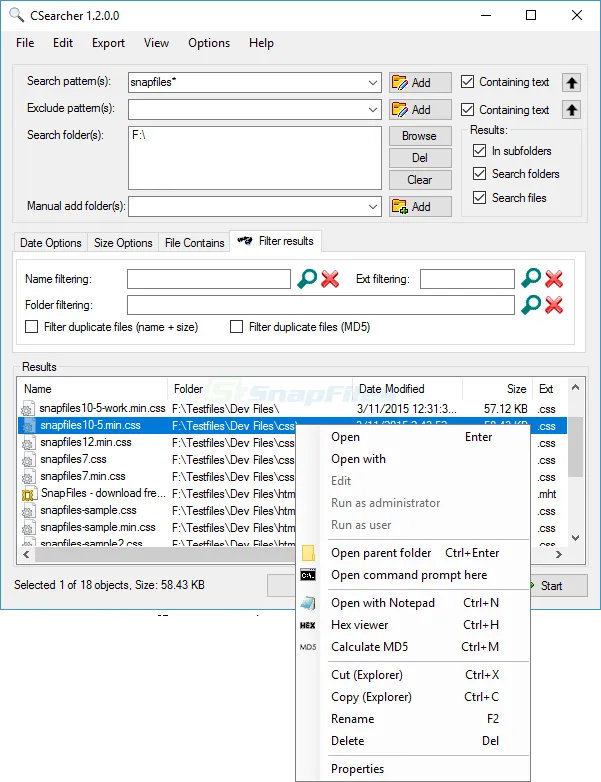Clear Ext filtering with its red X
The width and height of the screenshot is (601, 782).
click(x=554, y=279)
